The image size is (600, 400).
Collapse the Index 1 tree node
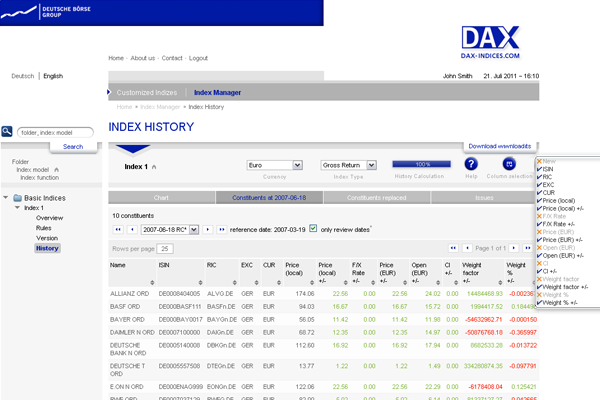17,207
